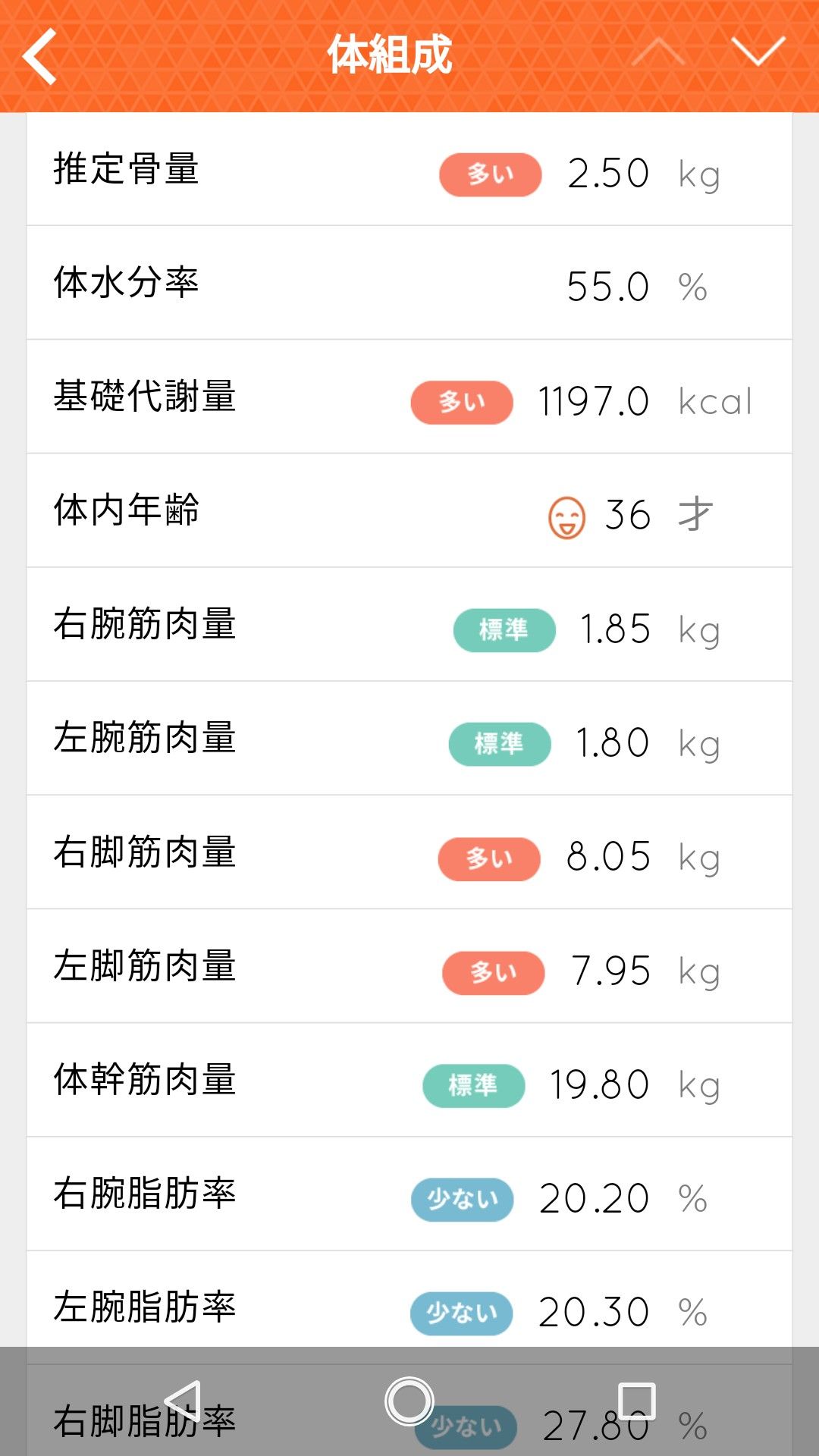Open the 右脚筋肉量 entry
The image size is (819, 1456).
click(x=409, y=852)
